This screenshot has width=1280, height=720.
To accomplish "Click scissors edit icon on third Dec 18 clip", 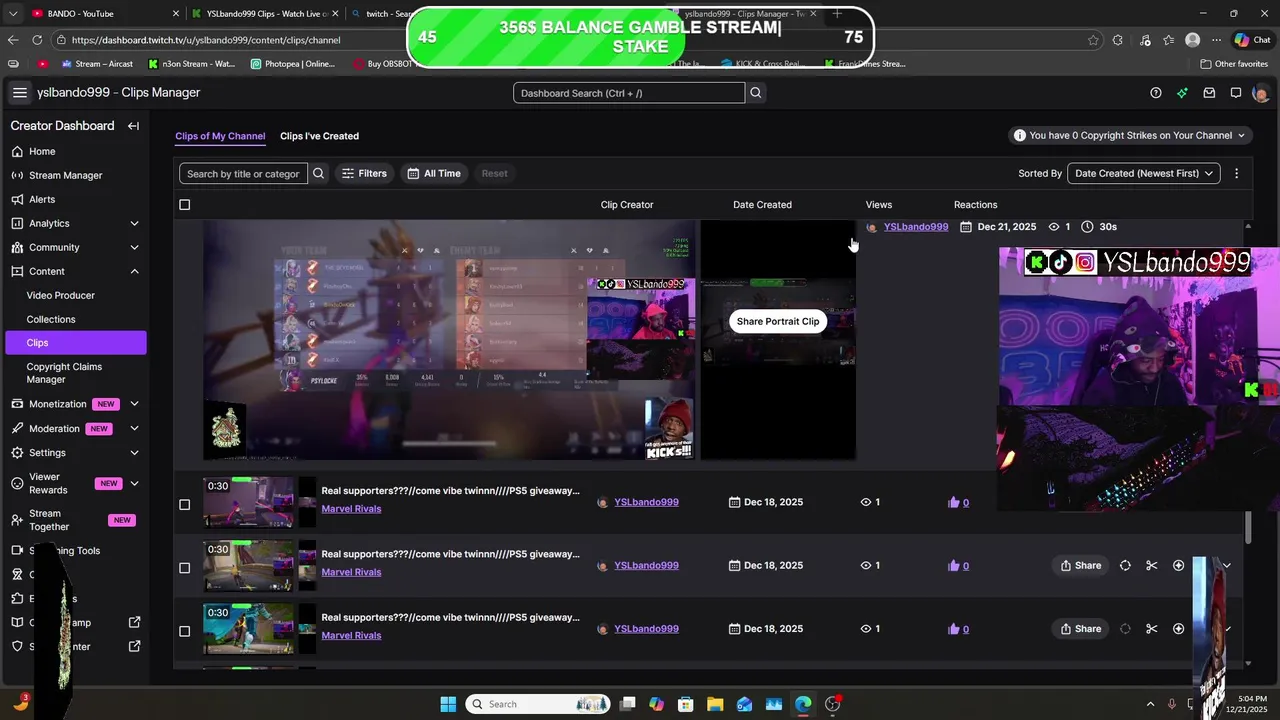I will point(1152,629).
